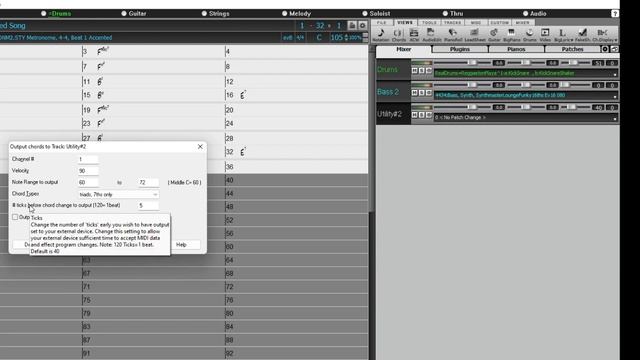Open Utility#2 patch dropdown arrow

(x=615, y=118)
